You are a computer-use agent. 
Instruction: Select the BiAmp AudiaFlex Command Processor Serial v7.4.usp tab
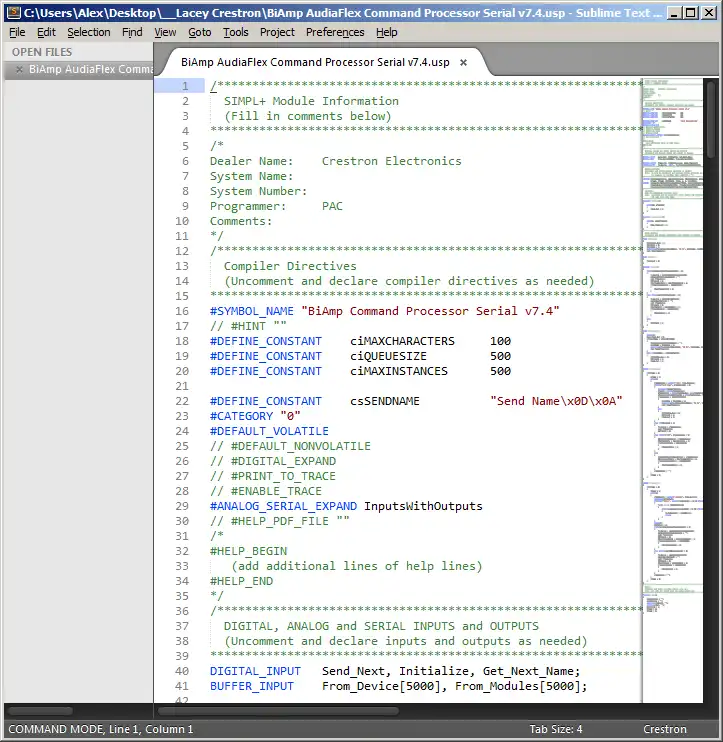point(315,62)
